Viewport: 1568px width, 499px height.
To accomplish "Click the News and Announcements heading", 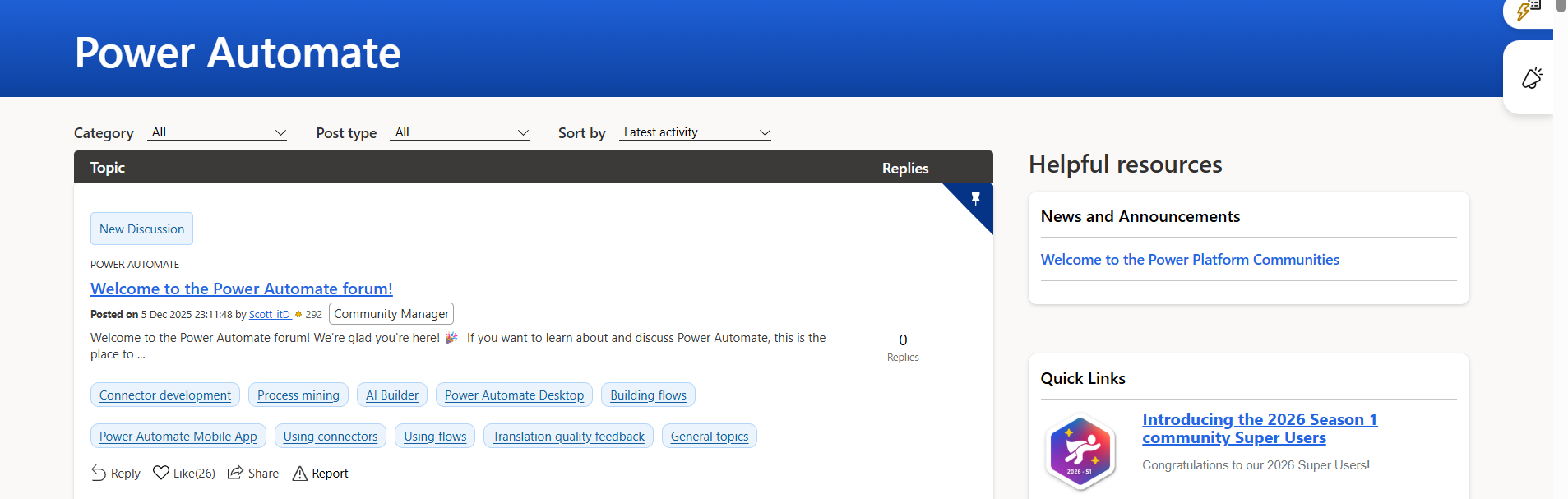I will tap(1140, 216).
